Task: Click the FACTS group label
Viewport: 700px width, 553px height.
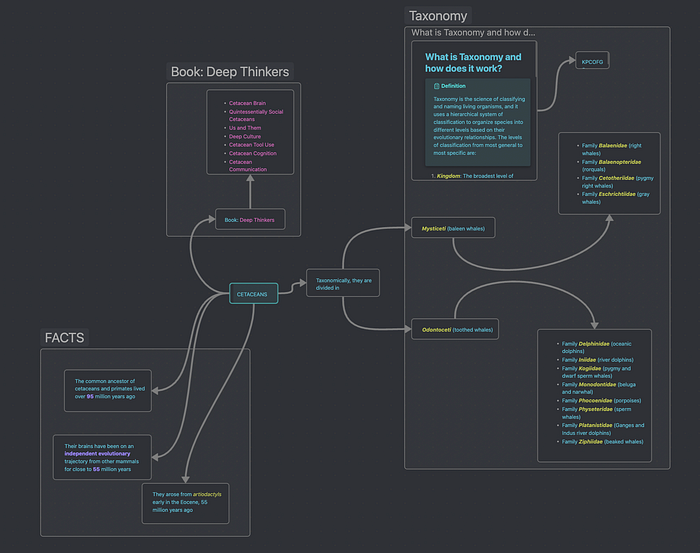Action: click(x=66, y=338)
